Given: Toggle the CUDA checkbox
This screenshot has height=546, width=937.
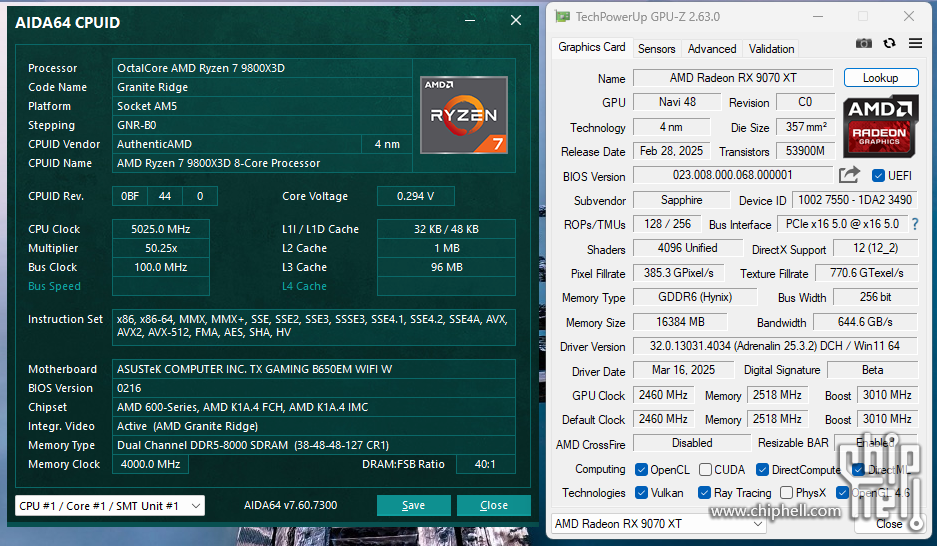Looking at the screenshot, I should point(705,470).
